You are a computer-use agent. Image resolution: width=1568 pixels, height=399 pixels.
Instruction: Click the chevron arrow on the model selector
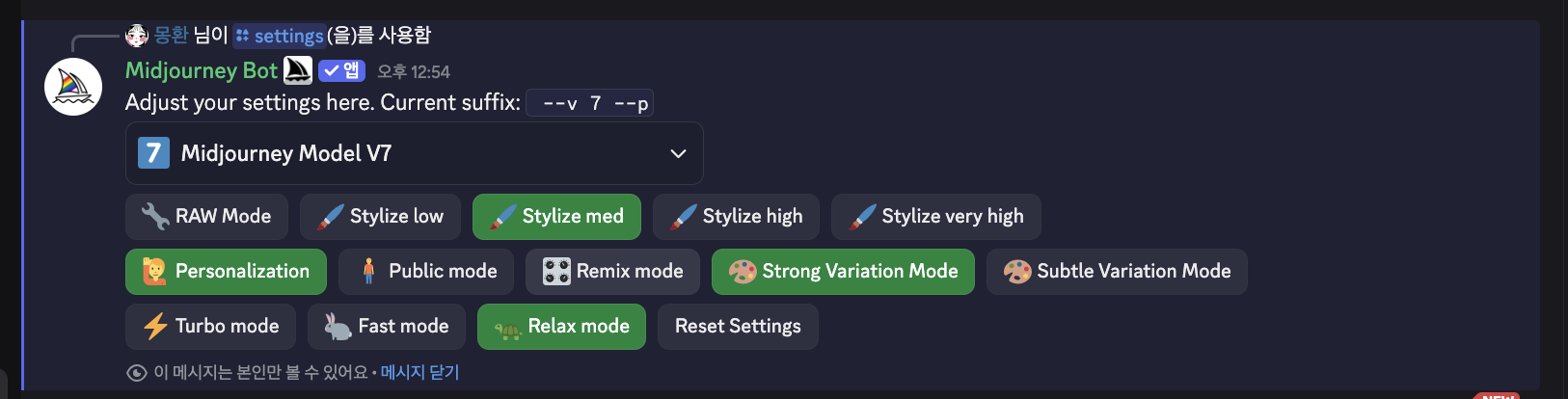[678, 153]
